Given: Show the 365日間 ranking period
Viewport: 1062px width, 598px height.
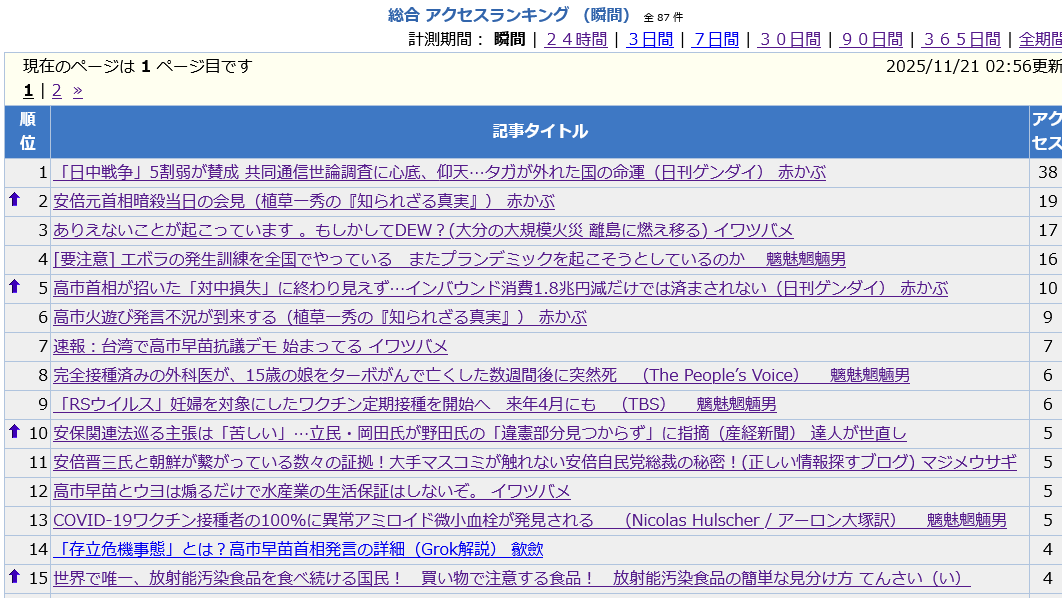Looking at the screenshot, I should pyautogui.click(x=961, y=39).
